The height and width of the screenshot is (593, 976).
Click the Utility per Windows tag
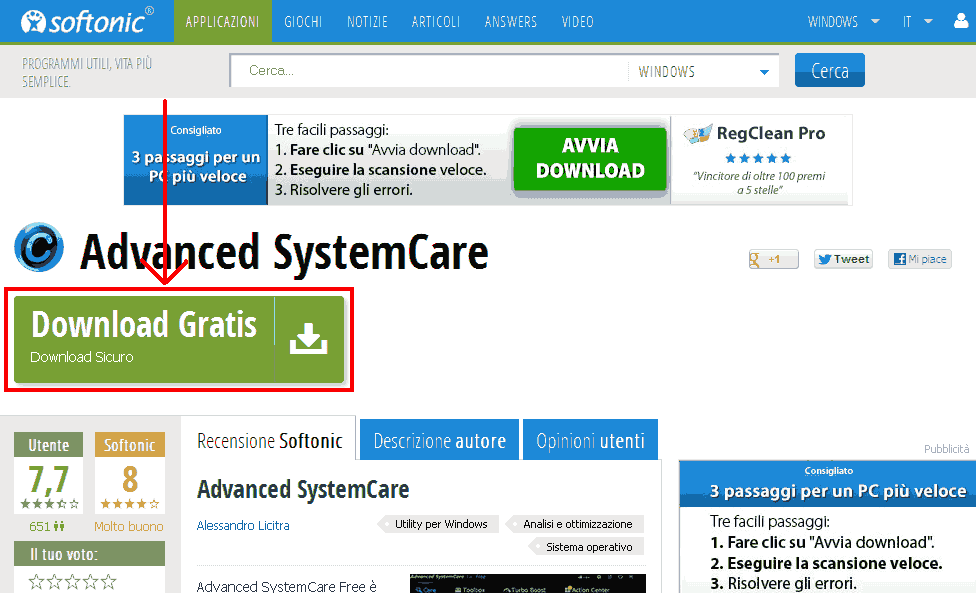click(438, 524)
